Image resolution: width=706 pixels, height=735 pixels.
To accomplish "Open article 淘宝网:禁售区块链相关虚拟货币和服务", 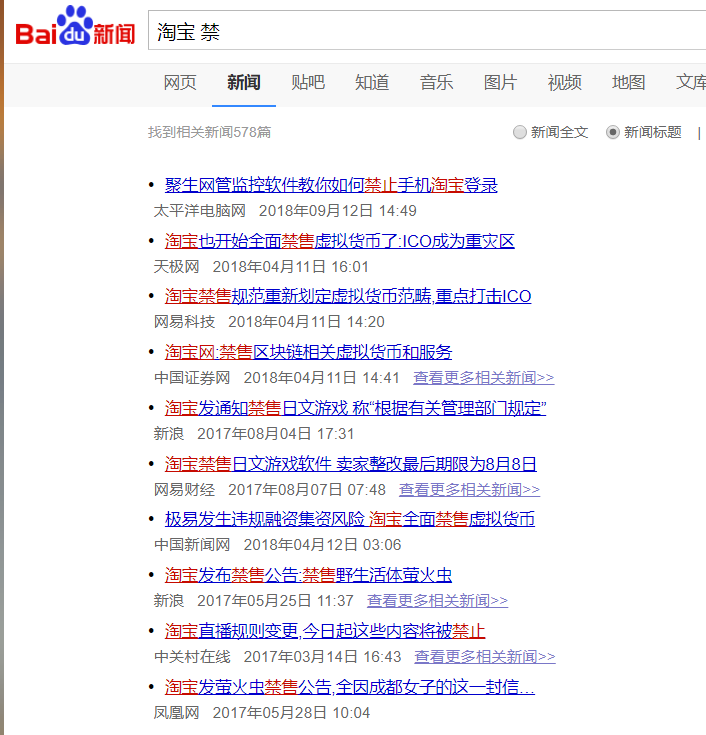I will (x=308, y=352).
